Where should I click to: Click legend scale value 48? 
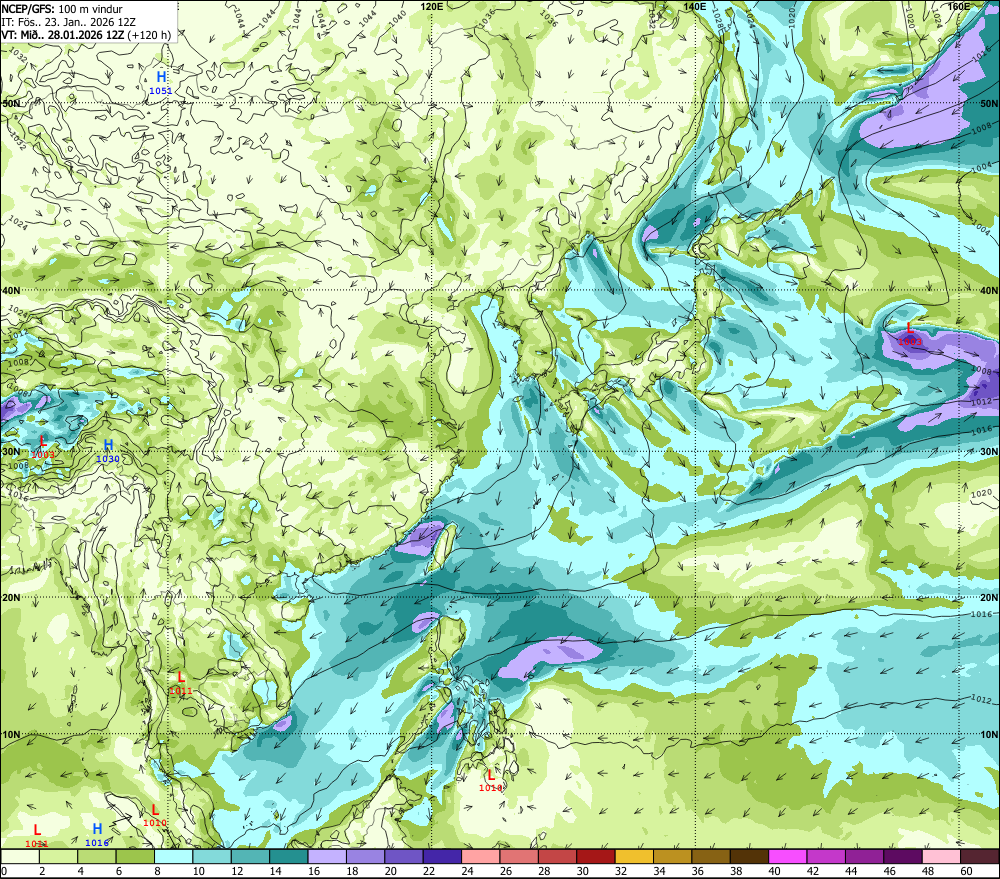929,871
